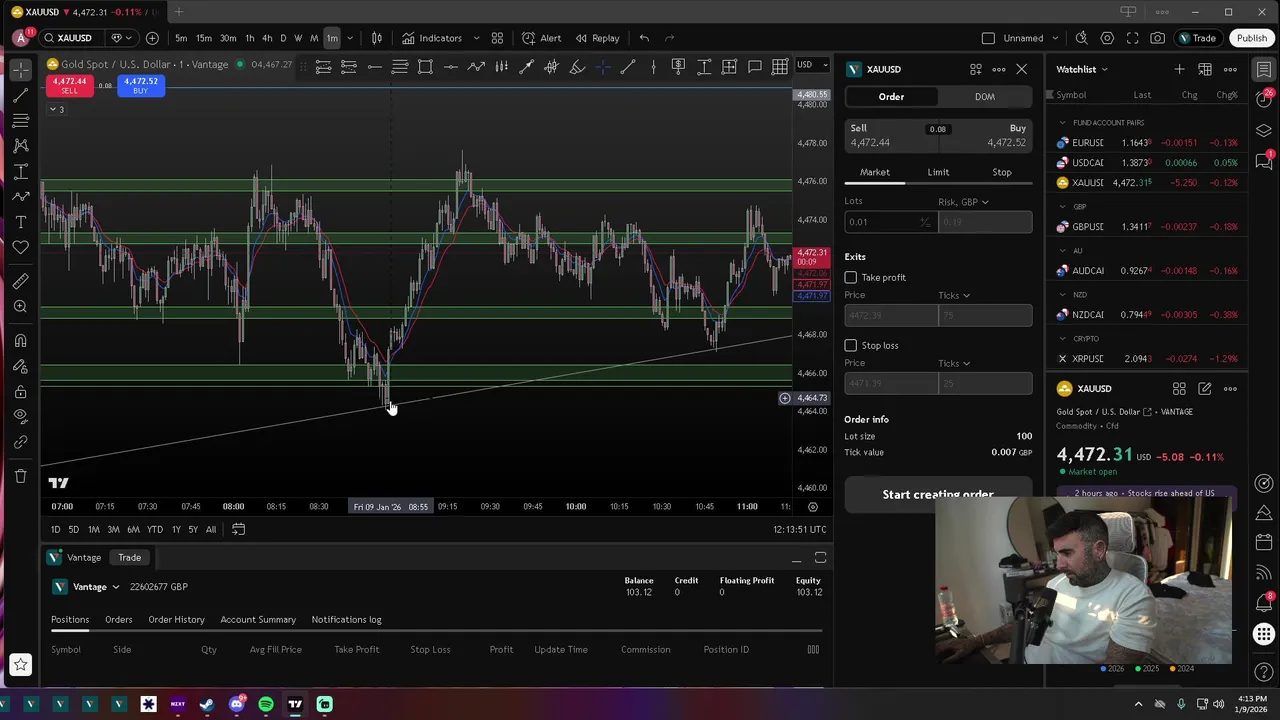Toggle DOM mode in order panel

[x=985, y=97]
